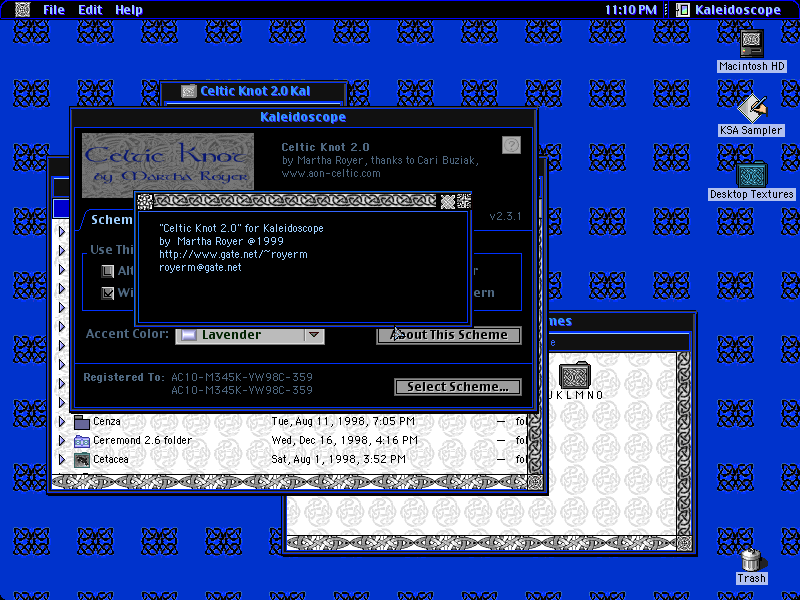
Task: Click the v2.3.1 version label
Action: pyautogui.click(x=505, y=216)
